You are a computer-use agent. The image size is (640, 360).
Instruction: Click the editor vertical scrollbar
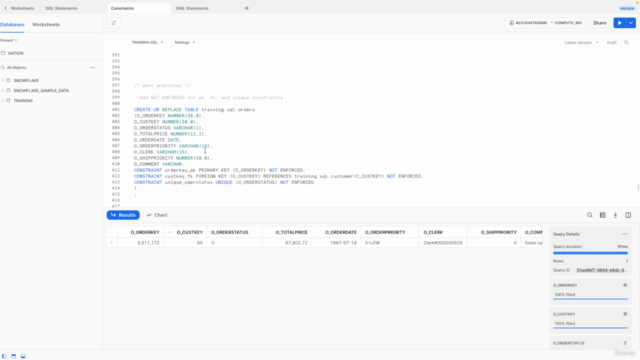[x=638, y=187]
